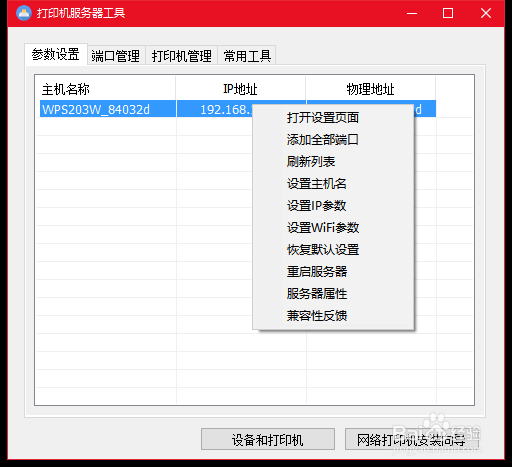Select 设置IP参数 from the menu
The image size is (512, 467).
coord(333,206)
